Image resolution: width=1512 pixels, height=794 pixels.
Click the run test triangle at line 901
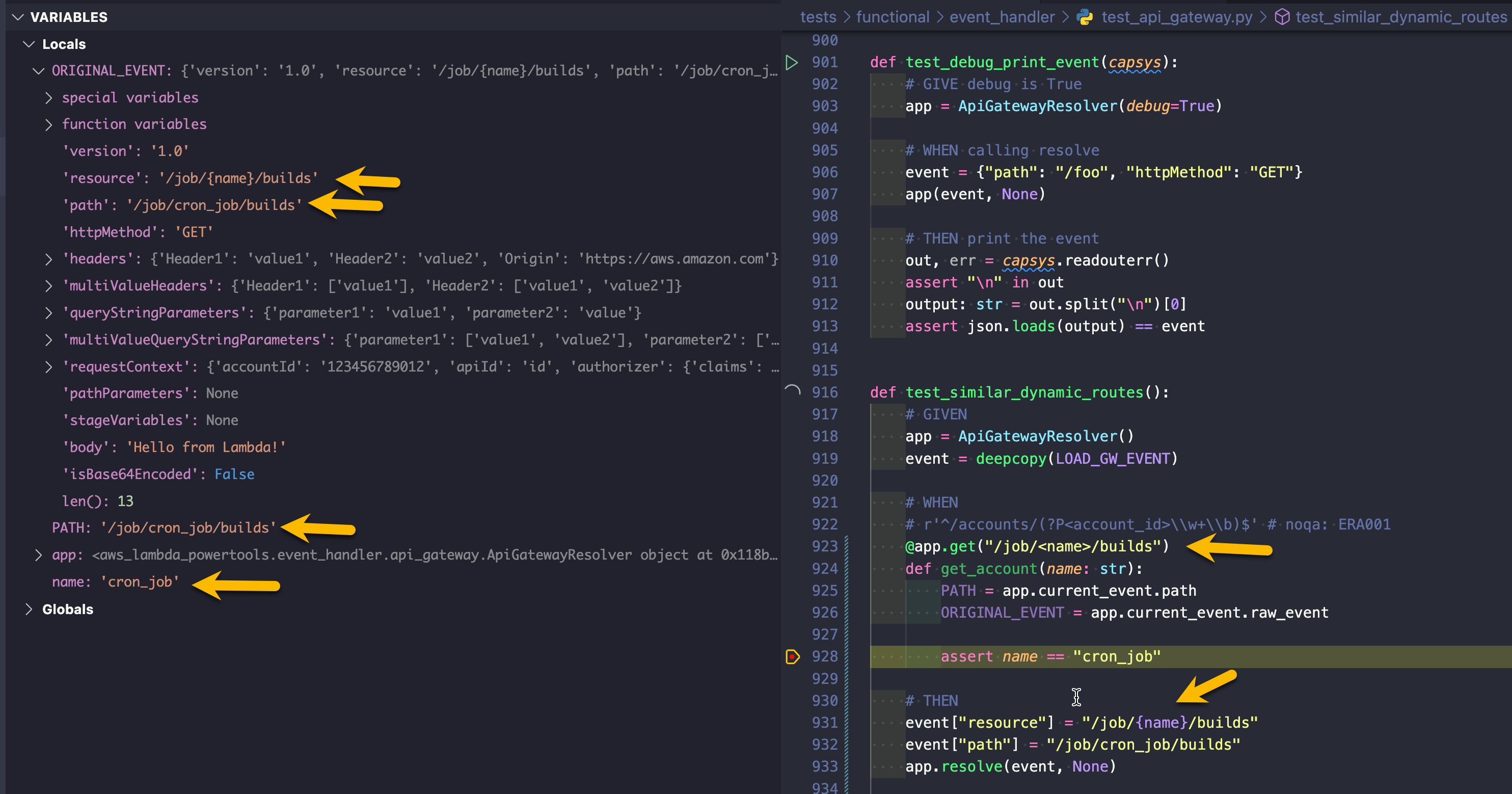point(792,62)
